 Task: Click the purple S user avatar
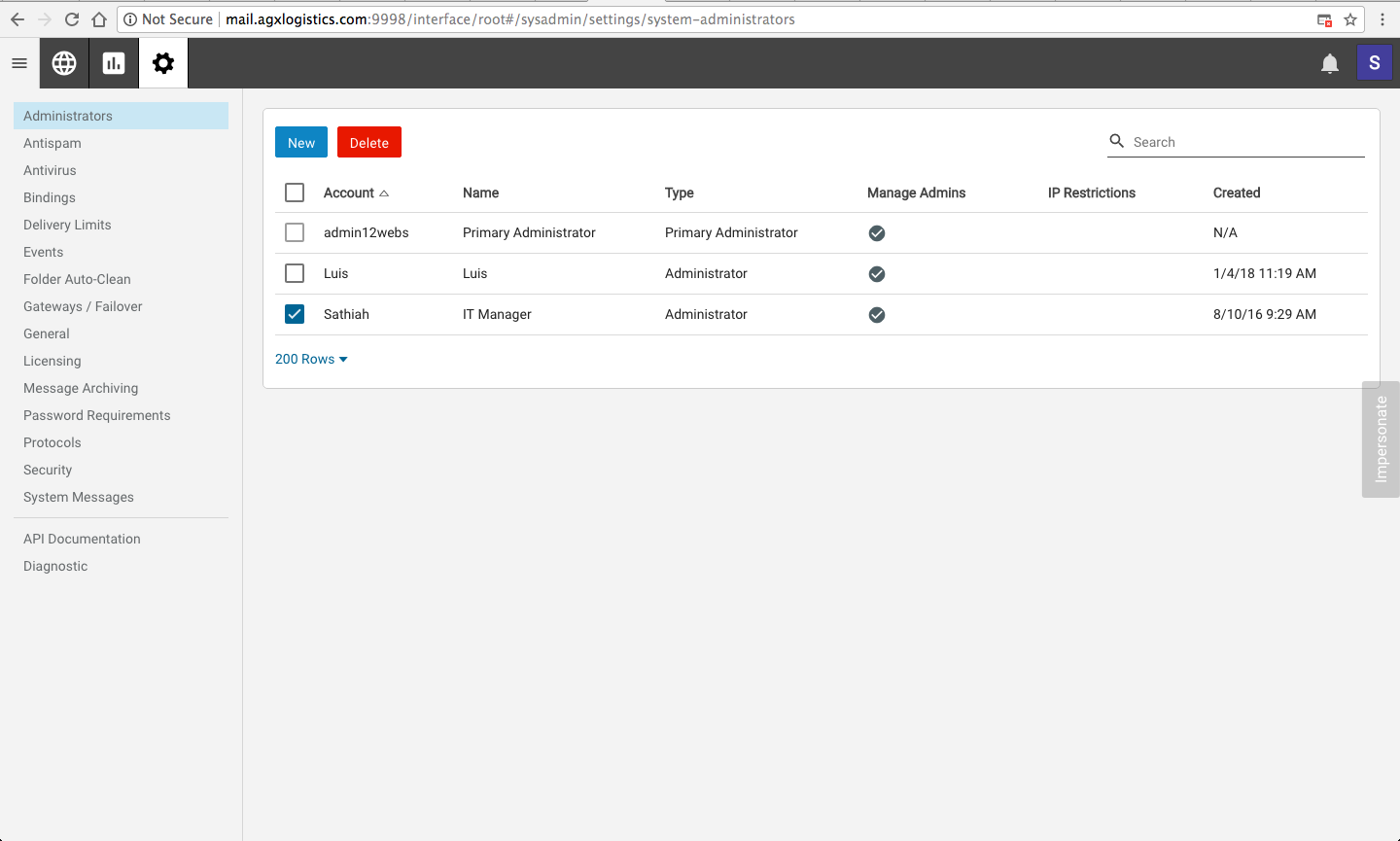1374,63
